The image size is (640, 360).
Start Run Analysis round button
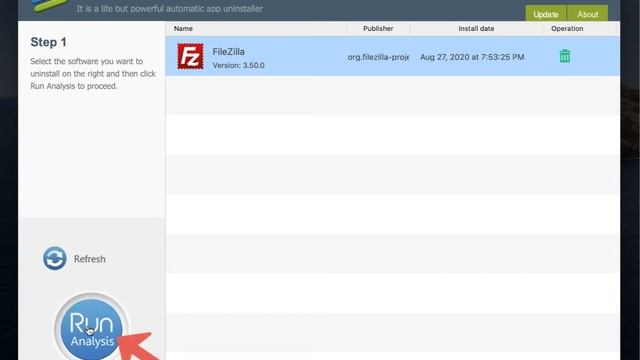tap(91, 327)
